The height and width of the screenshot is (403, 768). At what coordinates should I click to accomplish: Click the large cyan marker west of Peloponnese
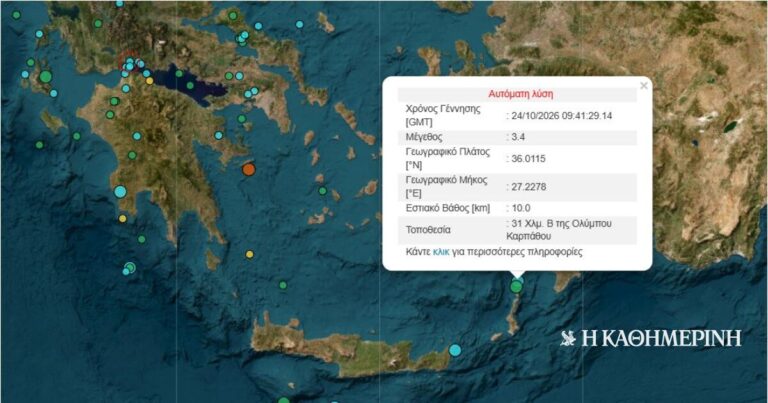[x=120, y=191]
